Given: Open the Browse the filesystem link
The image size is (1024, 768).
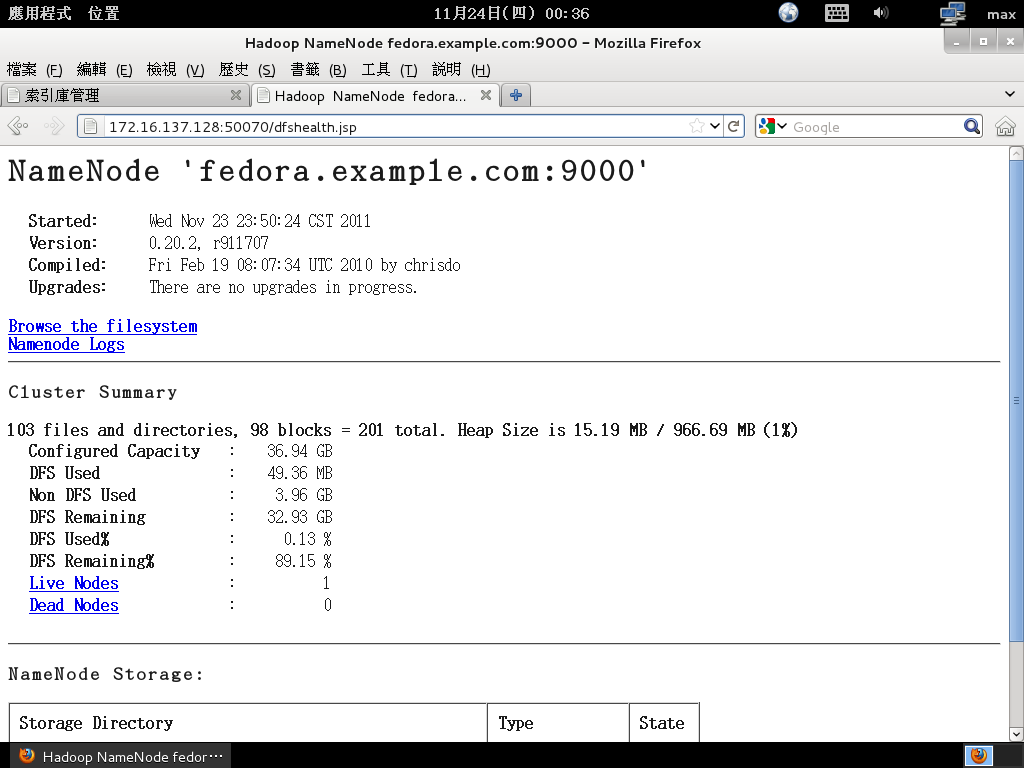Looking at the screenshot, I should (x=102, y=326).
